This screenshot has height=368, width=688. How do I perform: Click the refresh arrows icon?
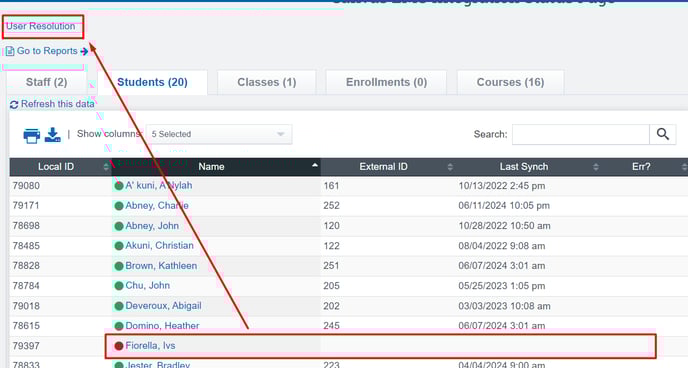tap(14, 104)
